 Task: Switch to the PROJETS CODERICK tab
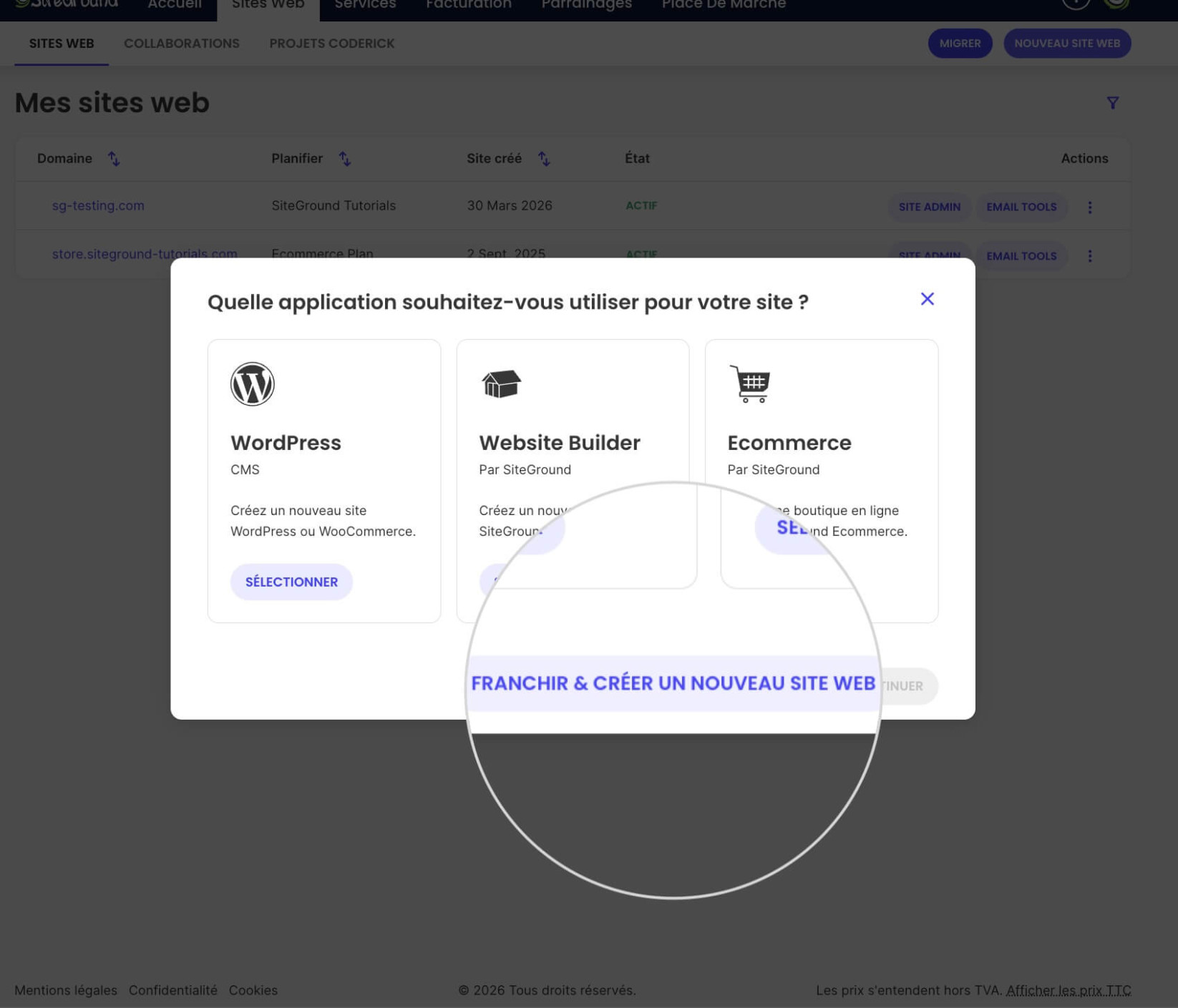(331, 44)
